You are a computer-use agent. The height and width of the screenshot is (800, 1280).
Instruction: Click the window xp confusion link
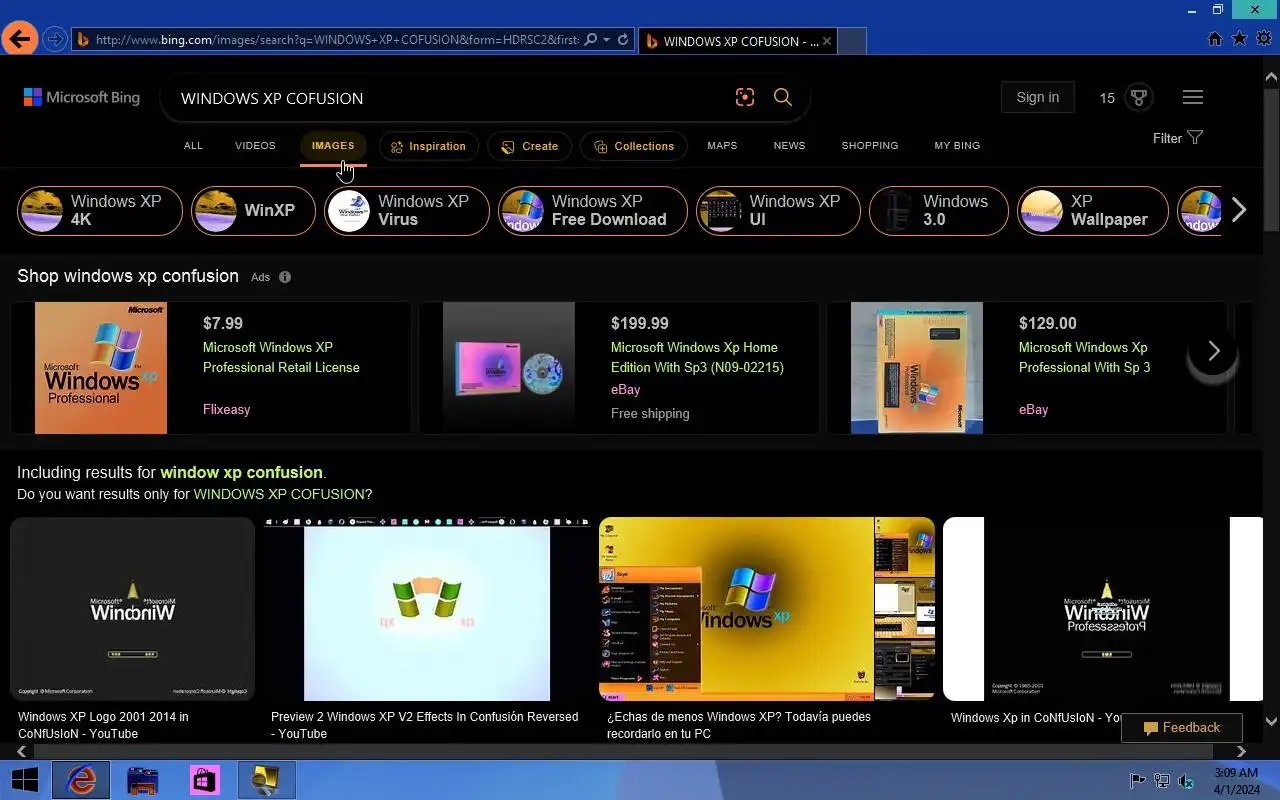point(241,472)
